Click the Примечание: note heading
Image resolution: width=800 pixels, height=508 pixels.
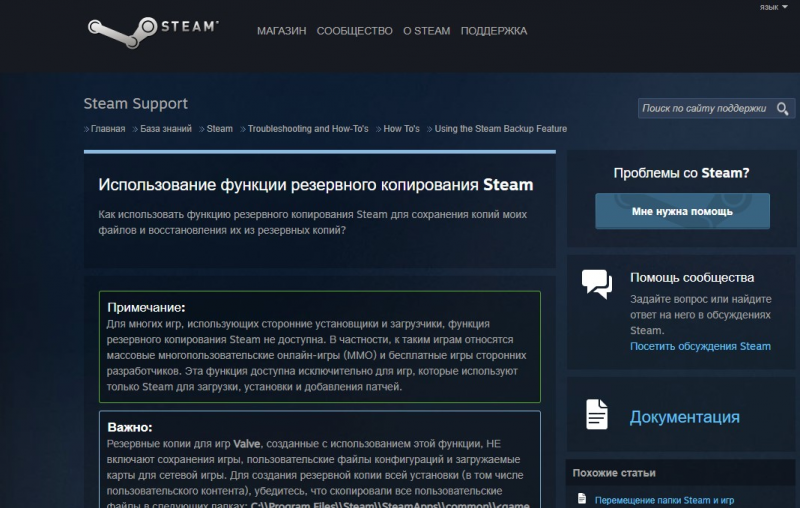[146, 308]
